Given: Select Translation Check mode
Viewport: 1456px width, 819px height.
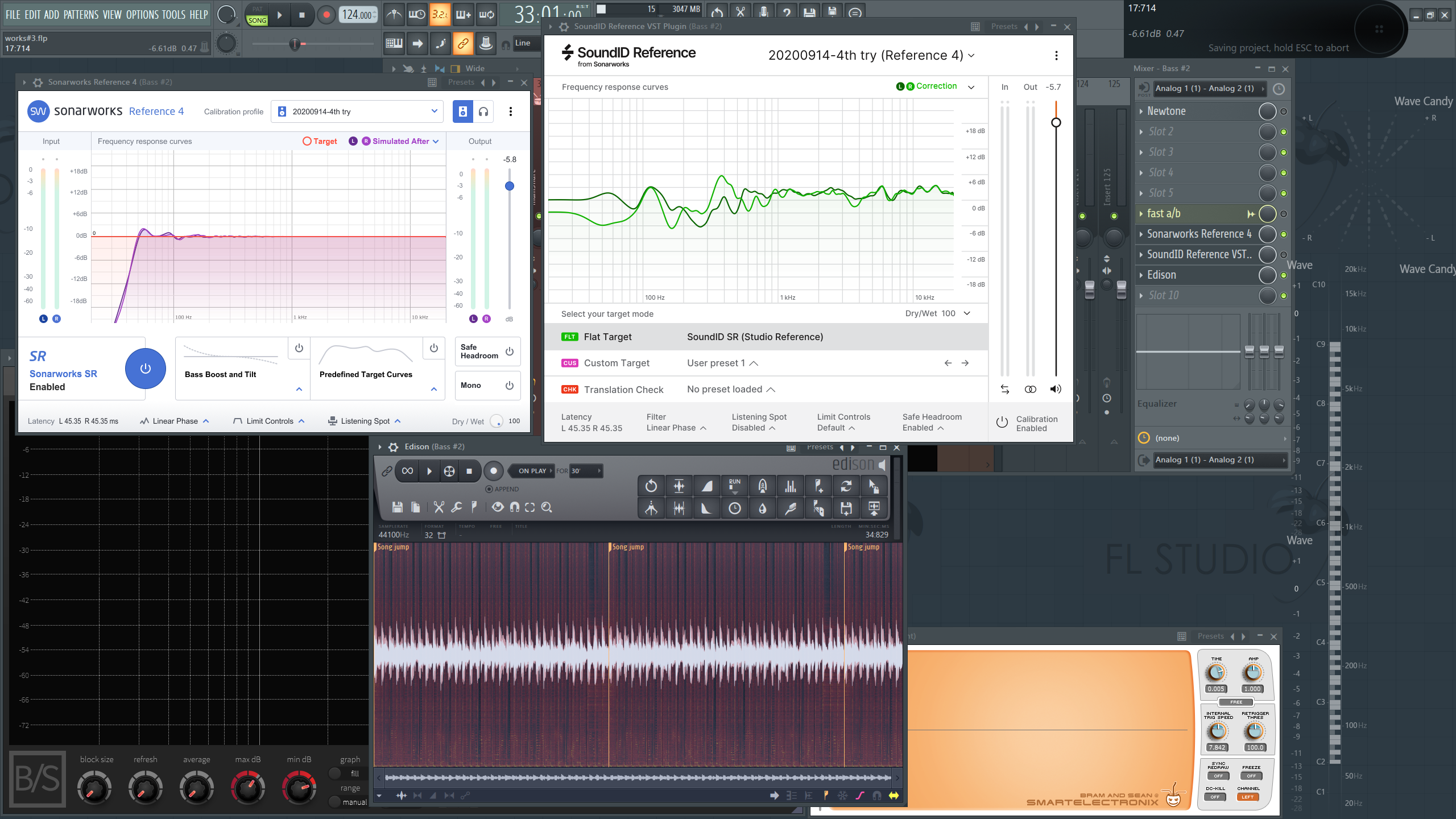Looking at the screenshot, I should click(766, 390).
